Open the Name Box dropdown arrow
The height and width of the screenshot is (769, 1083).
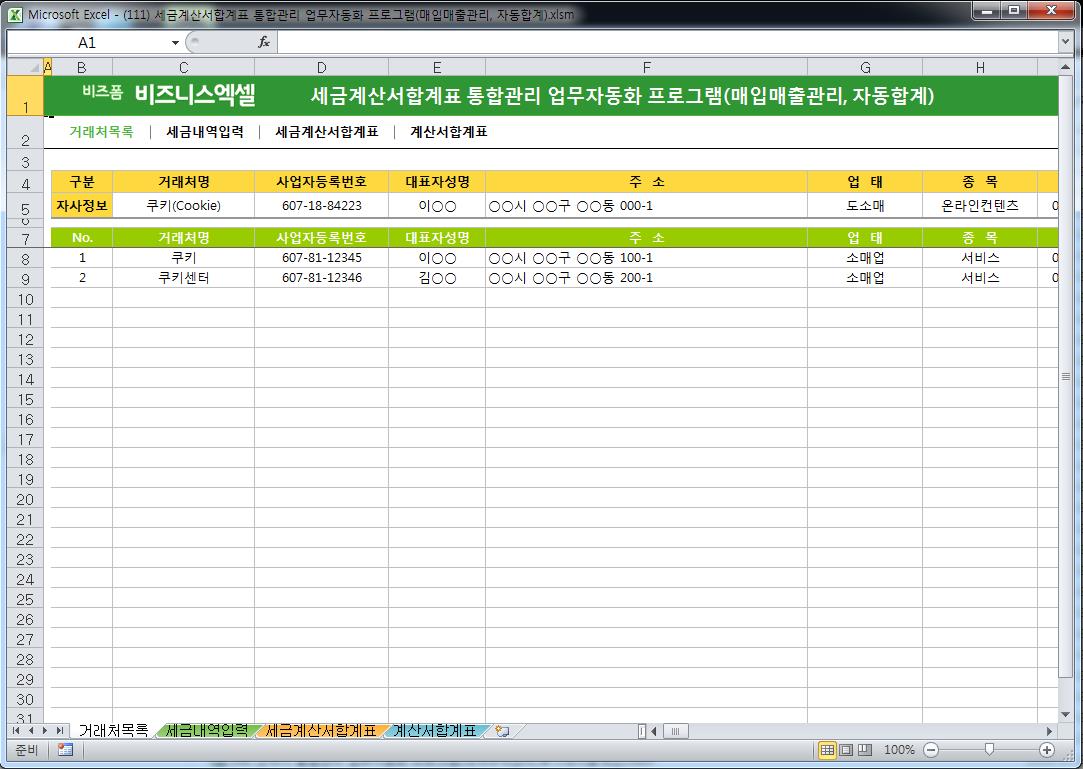click(176, 42)
